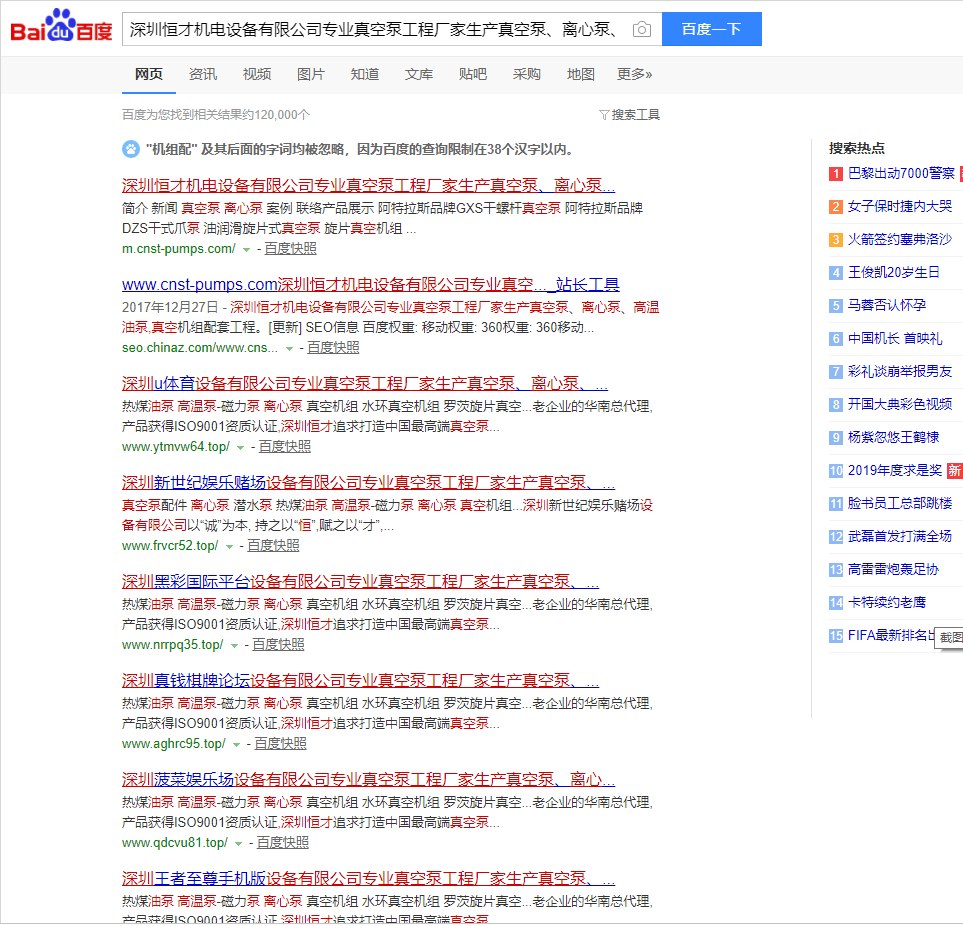Expand dropdown next to www.frvcr52.top
Viewport: 963px width, 926px height.
[x=229, y=546]
